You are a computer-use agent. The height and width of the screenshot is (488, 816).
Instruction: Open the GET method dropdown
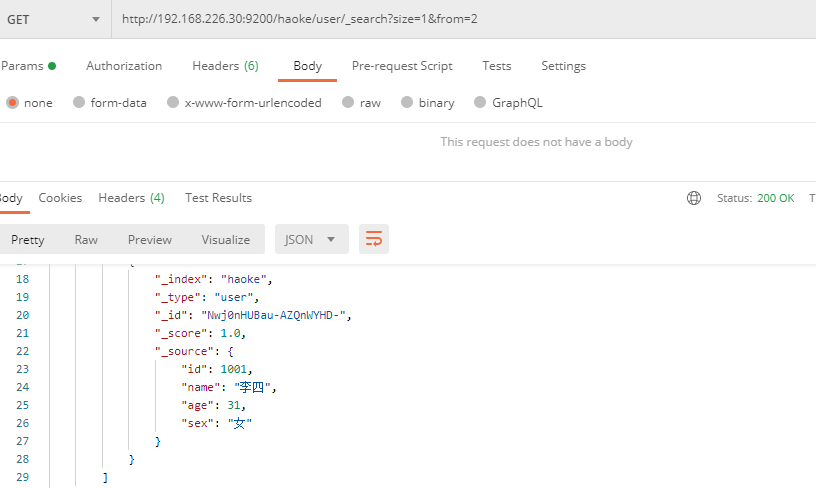[x=54, y=19]
